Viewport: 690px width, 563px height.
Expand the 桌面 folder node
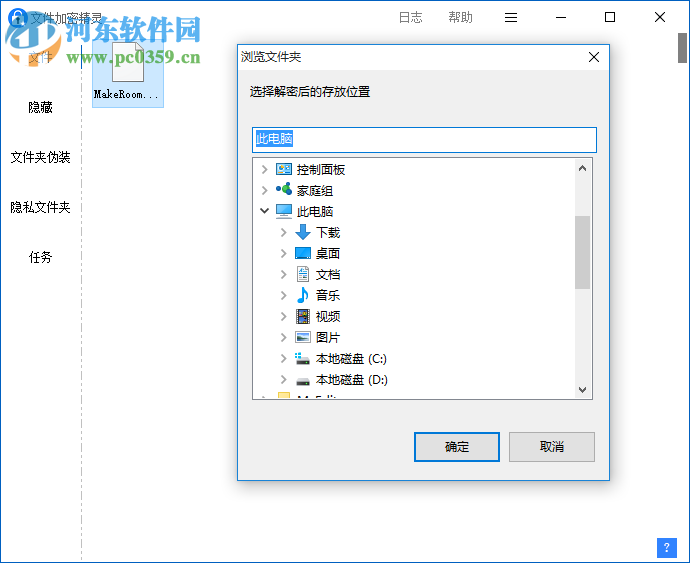tap(283, 253)
